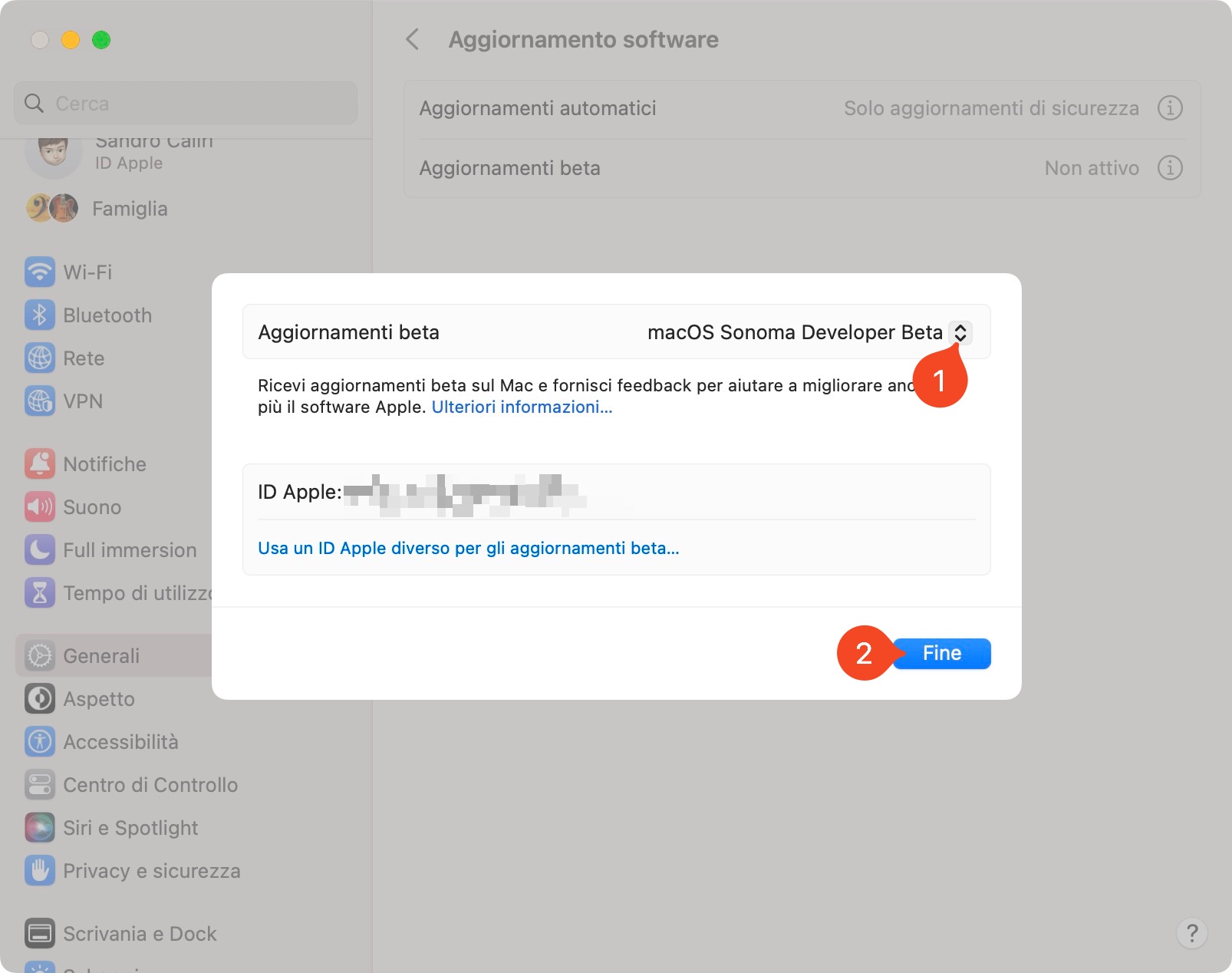Image resolution: width=1232 pixels, height=973 pixels.
Task: Click Non attivo status text
Action: (1092, 168)
